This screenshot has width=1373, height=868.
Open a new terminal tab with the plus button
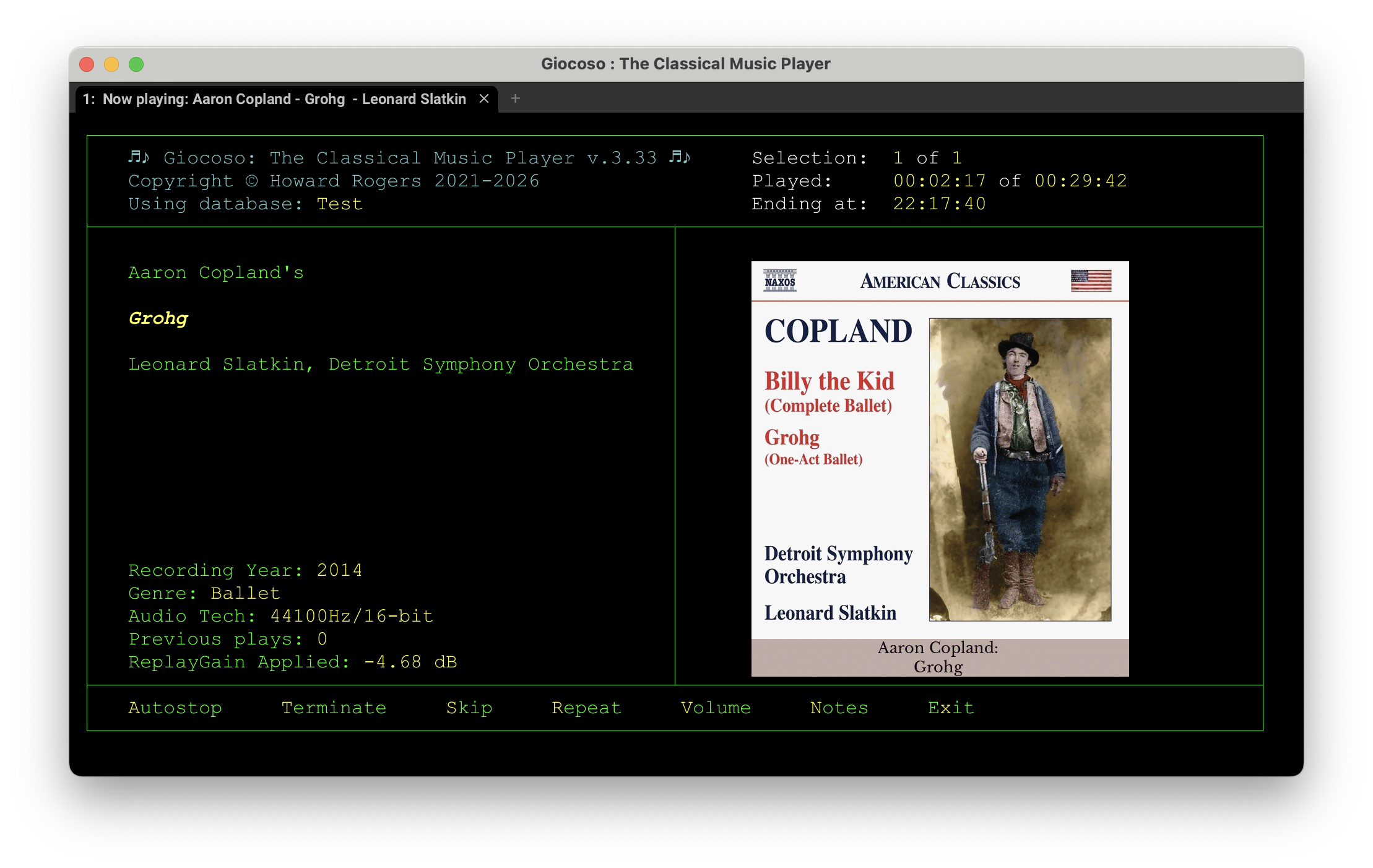(515, 98)
